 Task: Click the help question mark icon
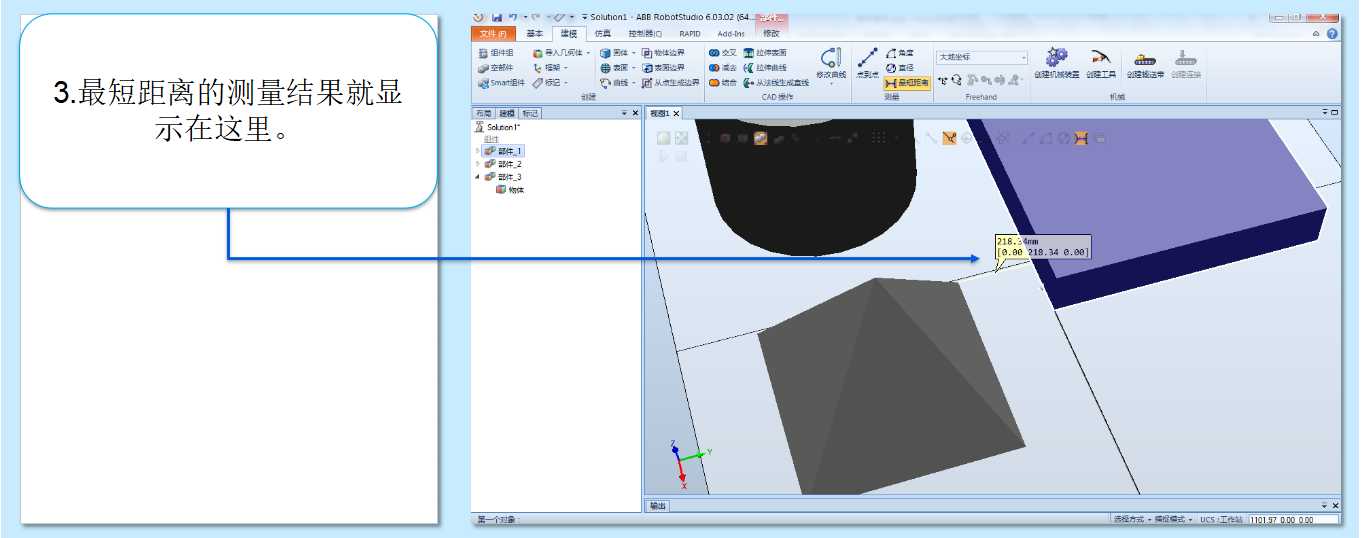pos(1332,34)
